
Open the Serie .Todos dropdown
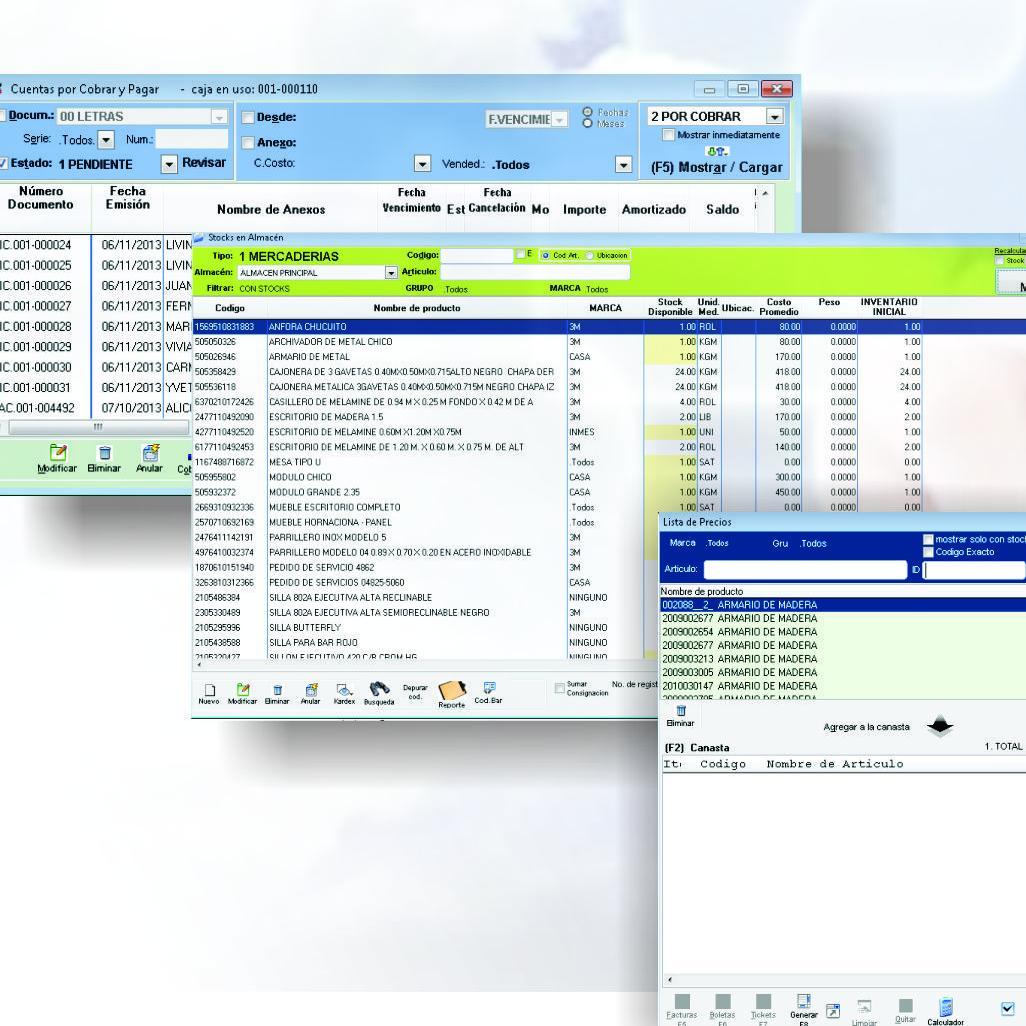[106, 139]
